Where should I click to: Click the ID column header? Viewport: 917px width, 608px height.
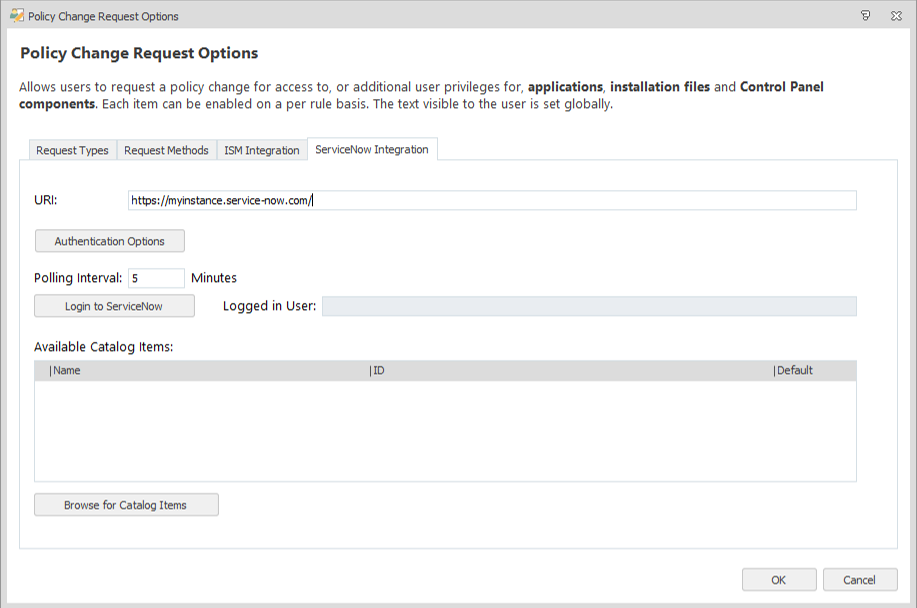570,371
